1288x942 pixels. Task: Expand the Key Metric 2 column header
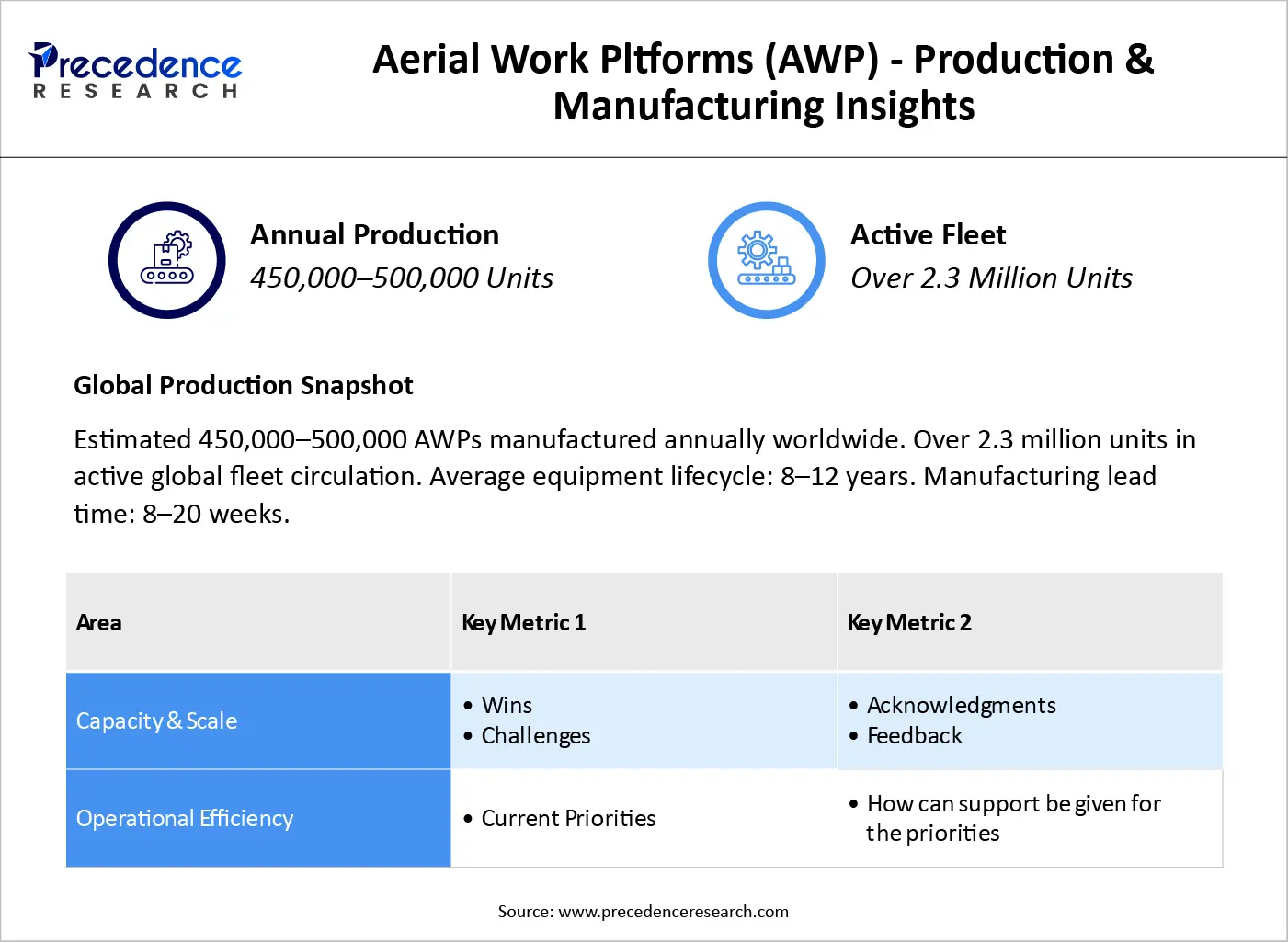(x=909, y=622)
